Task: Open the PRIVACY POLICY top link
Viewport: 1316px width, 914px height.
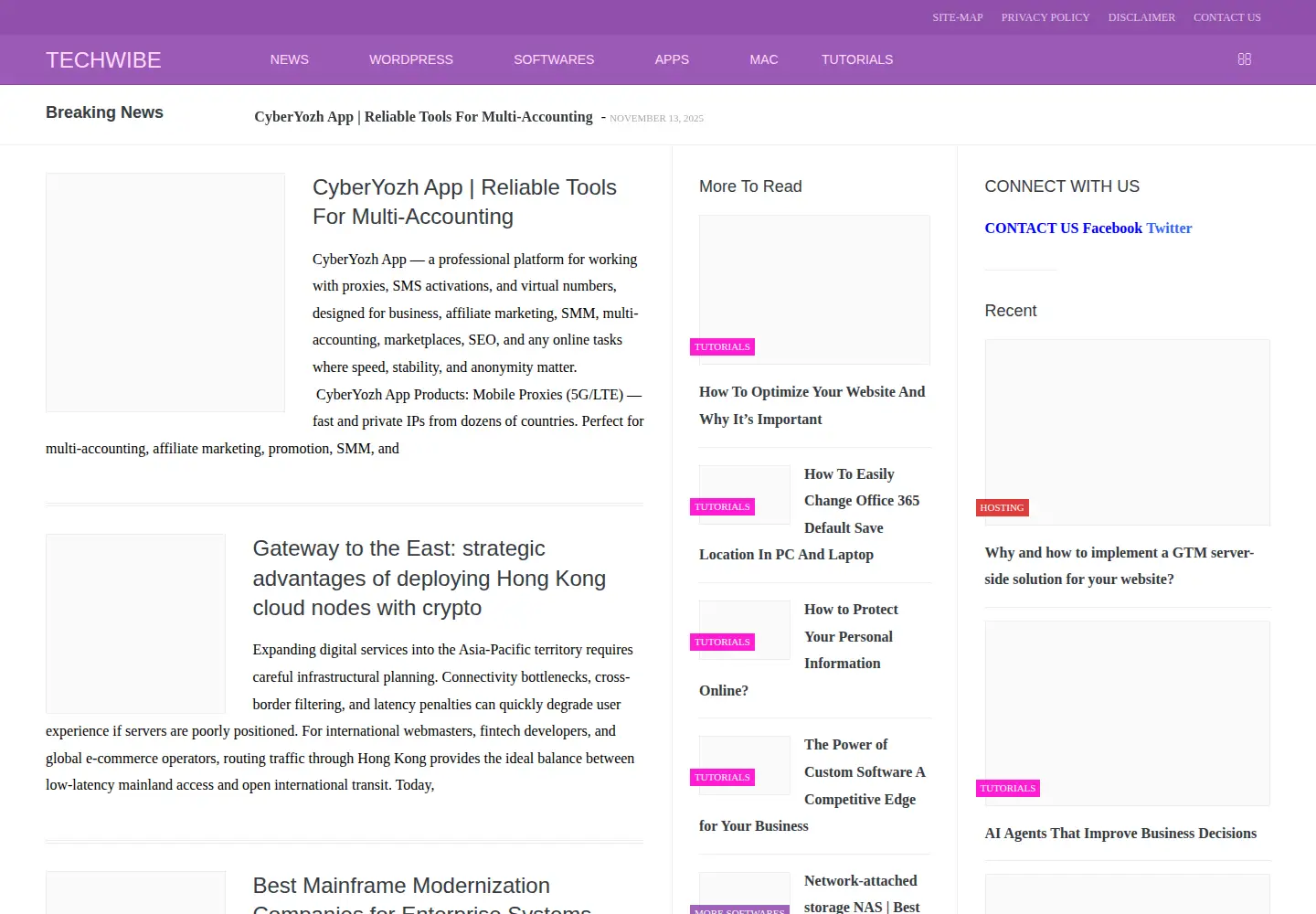Action: [1045, 17]
